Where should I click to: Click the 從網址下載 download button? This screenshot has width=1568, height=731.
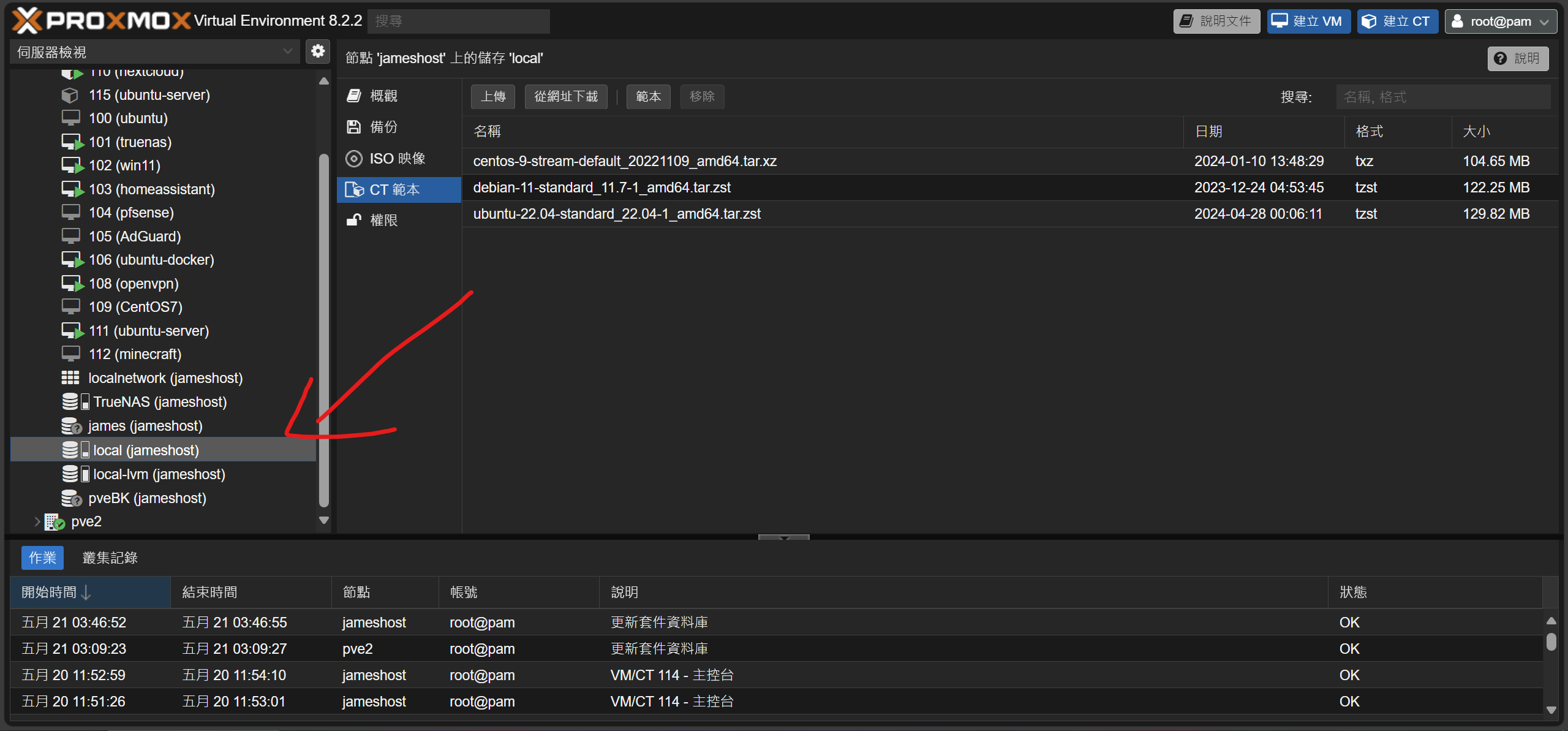pyautogui.click(x=565, y=96)
